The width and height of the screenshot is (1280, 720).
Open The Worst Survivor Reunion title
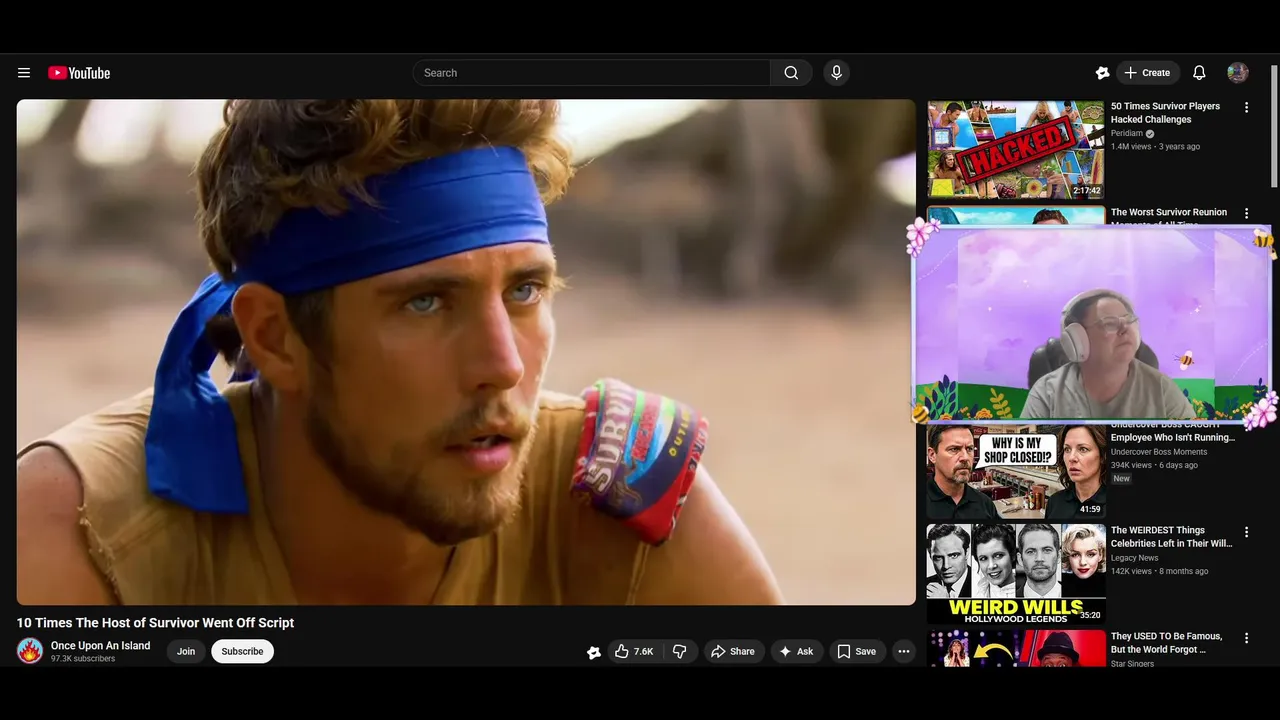[x=1169, y=213]
